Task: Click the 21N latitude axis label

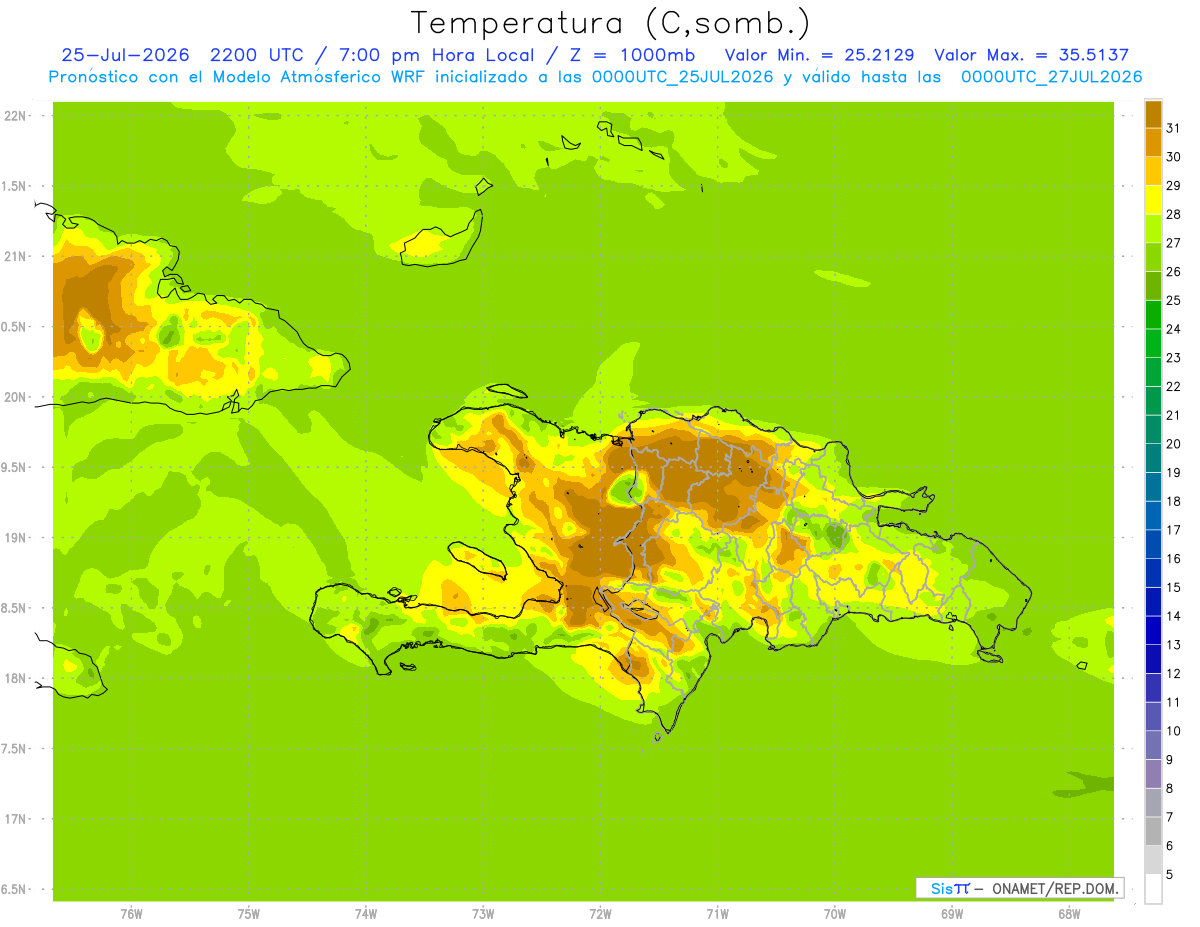Action: click(16, 256)
